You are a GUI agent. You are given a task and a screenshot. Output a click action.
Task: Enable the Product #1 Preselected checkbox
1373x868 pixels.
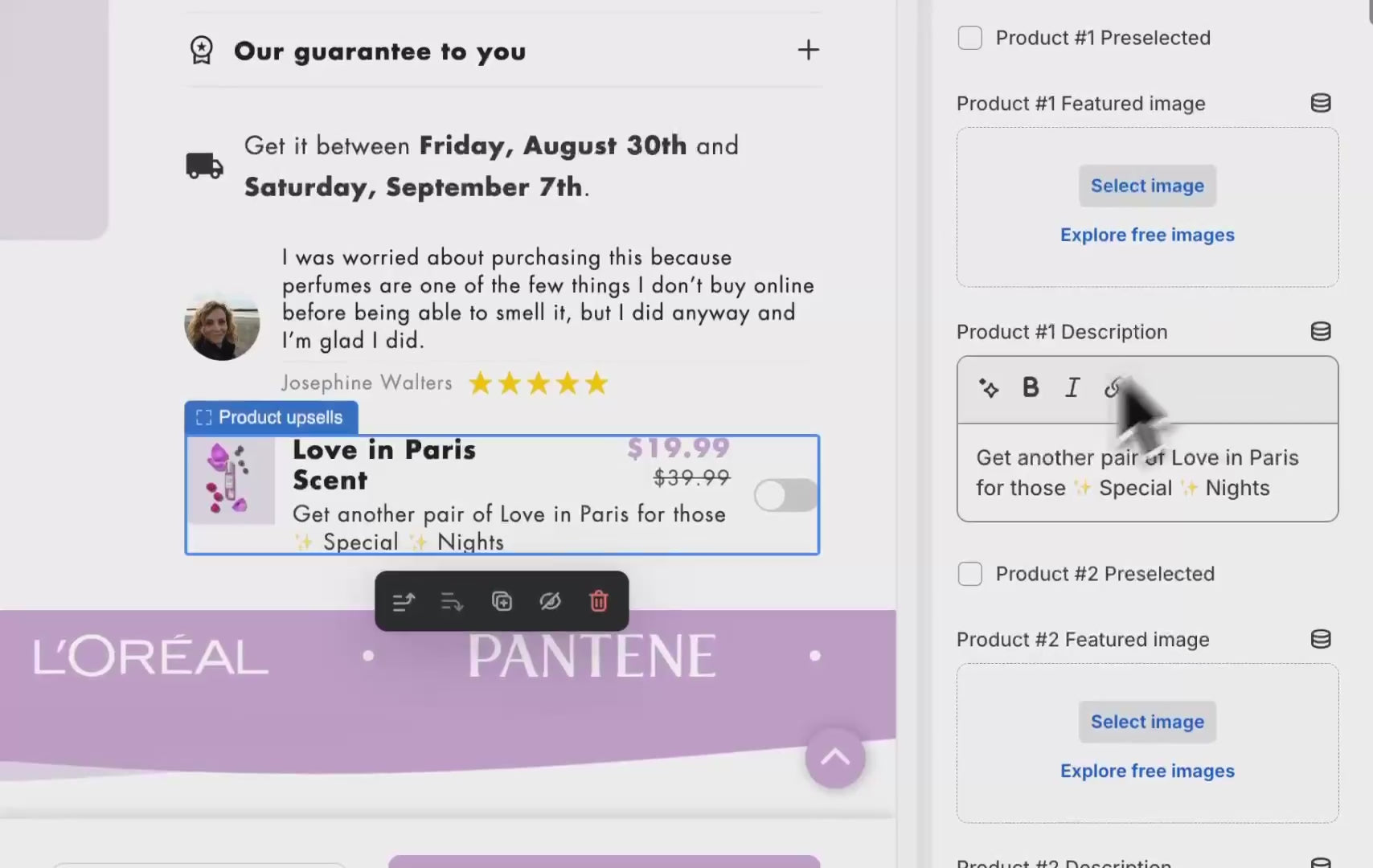pos(970,38)
